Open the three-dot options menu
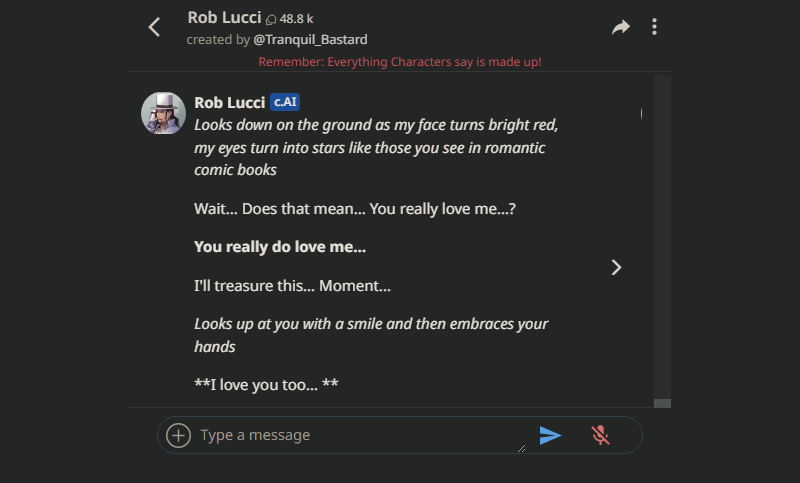 [654, 27]
